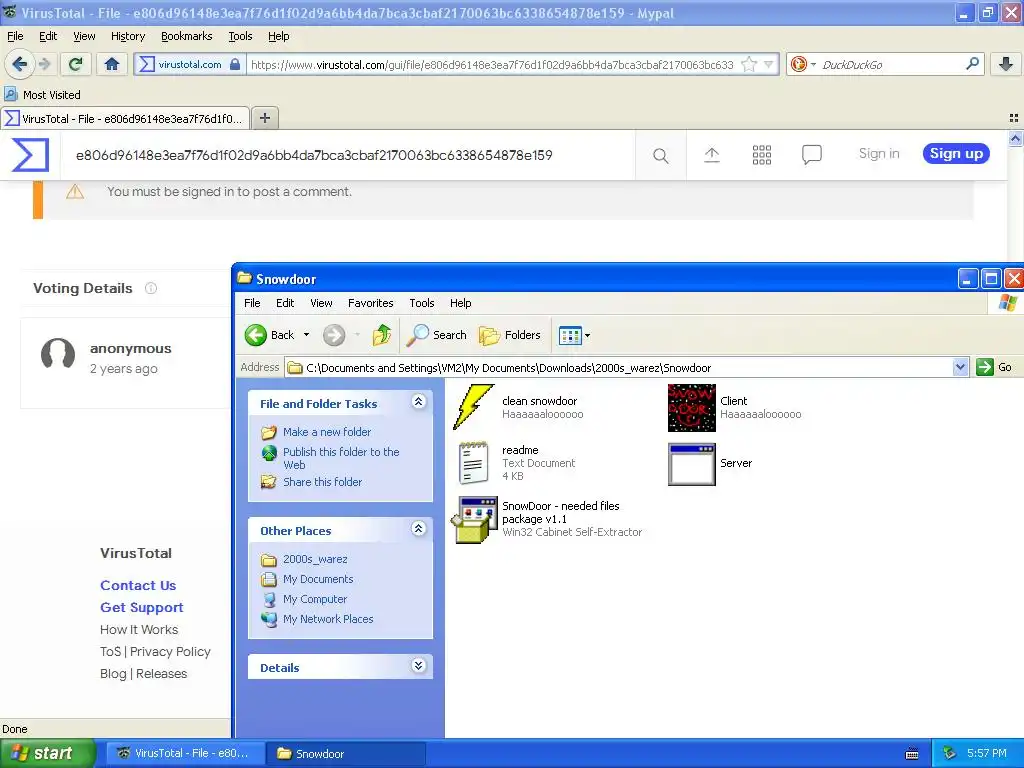Open the browser URL history dropdown
Viewport: 1024px width, 768px height.
tap(769, 64)
